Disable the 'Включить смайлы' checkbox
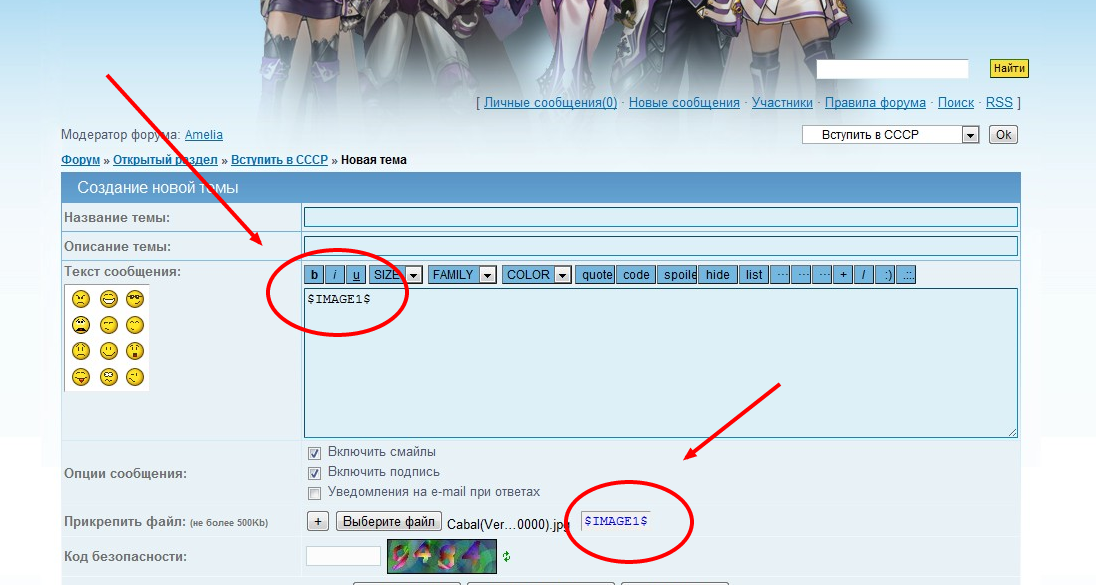The height and width of the screenshot is (585, 1096). tap(314, 452)
